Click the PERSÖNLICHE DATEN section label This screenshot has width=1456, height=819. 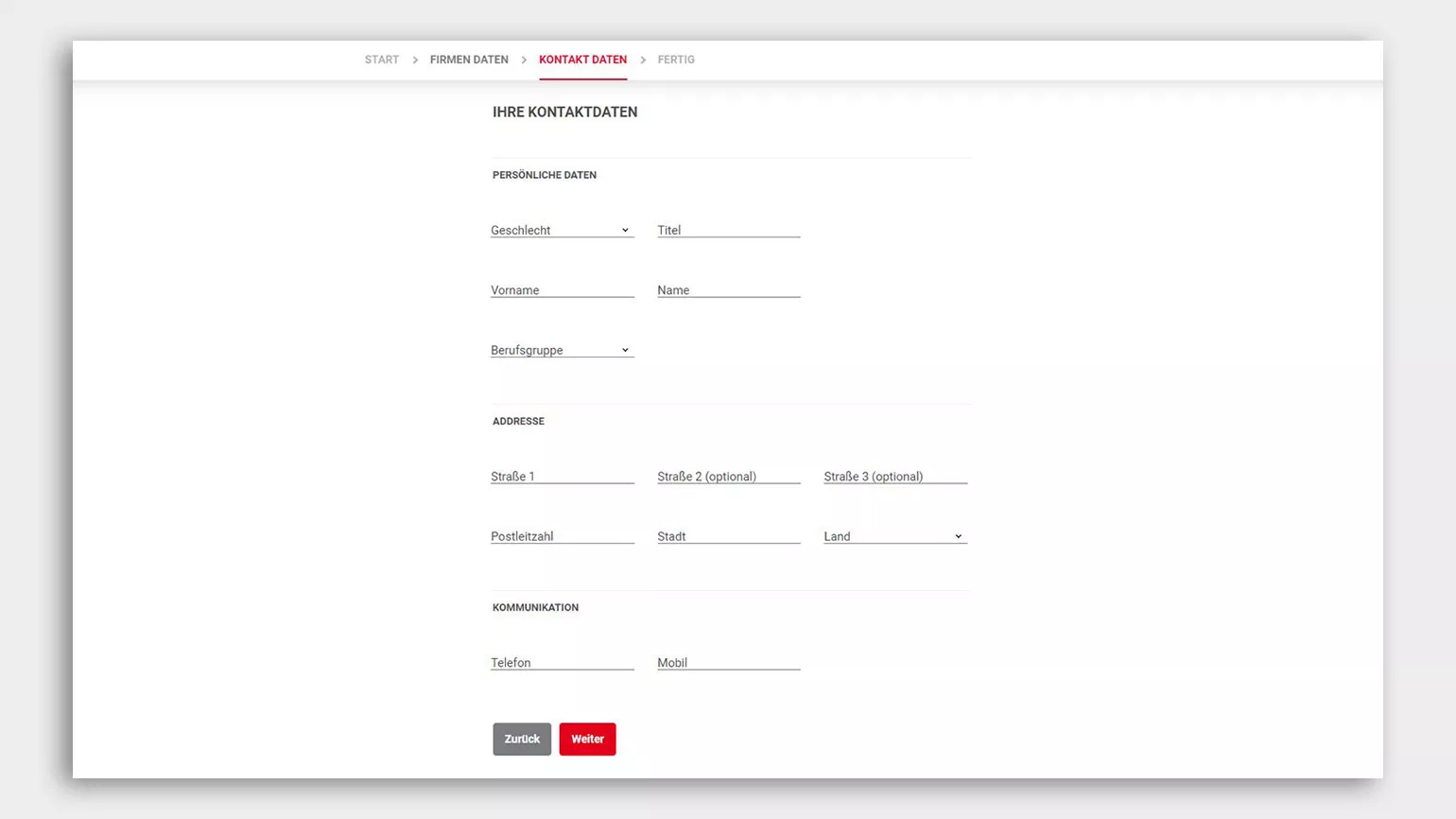544,175
